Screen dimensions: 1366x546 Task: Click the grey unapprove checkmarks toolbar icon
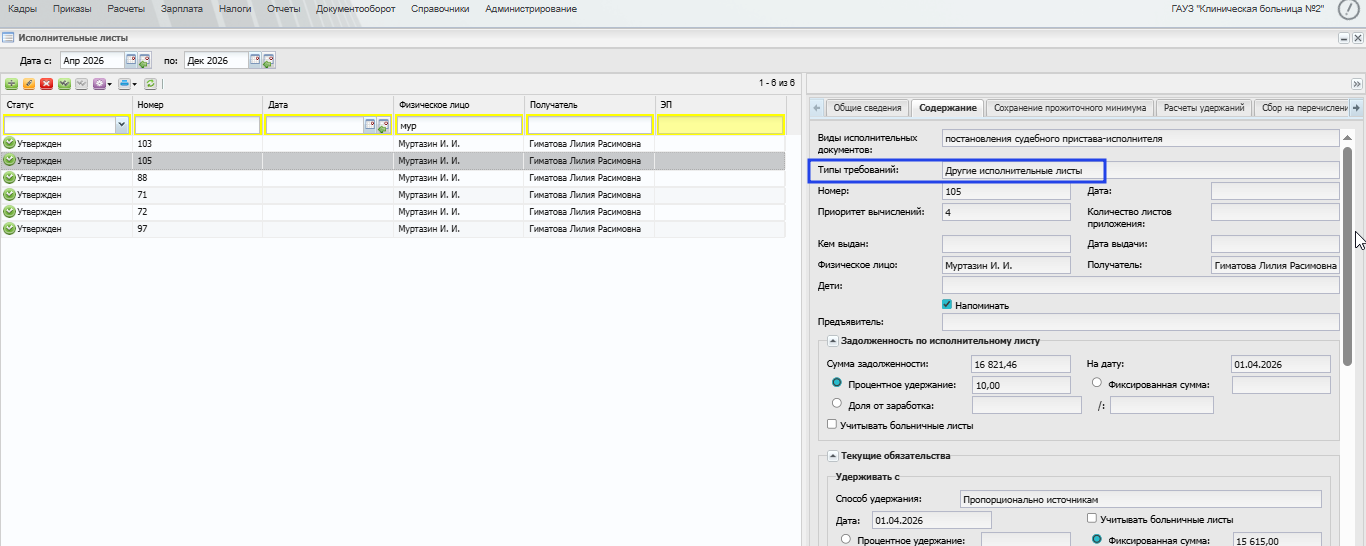click(81, 84)
